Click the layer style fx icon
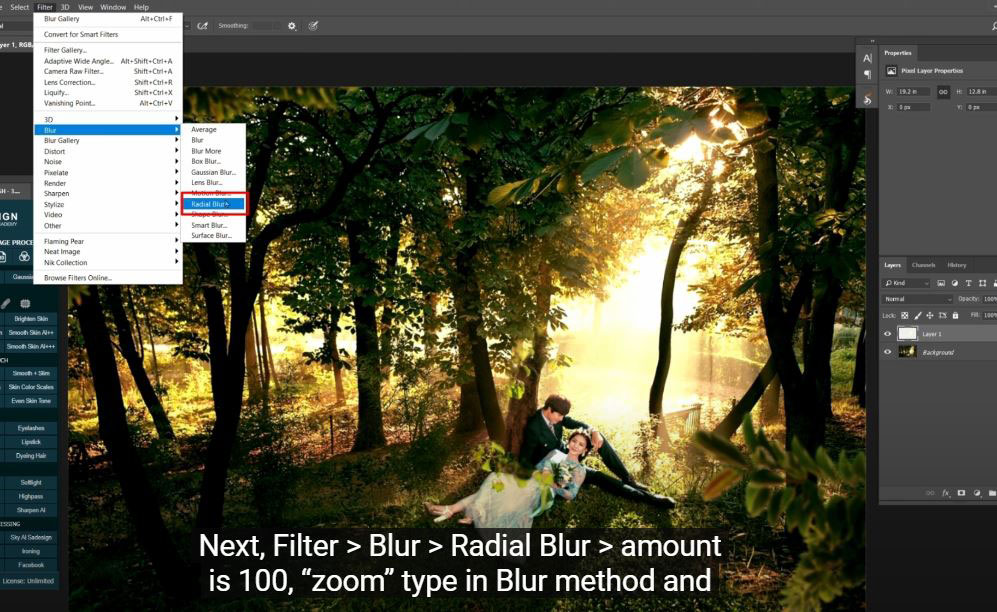997x612 pixels. pyautogui.click(x=946, y=493)
